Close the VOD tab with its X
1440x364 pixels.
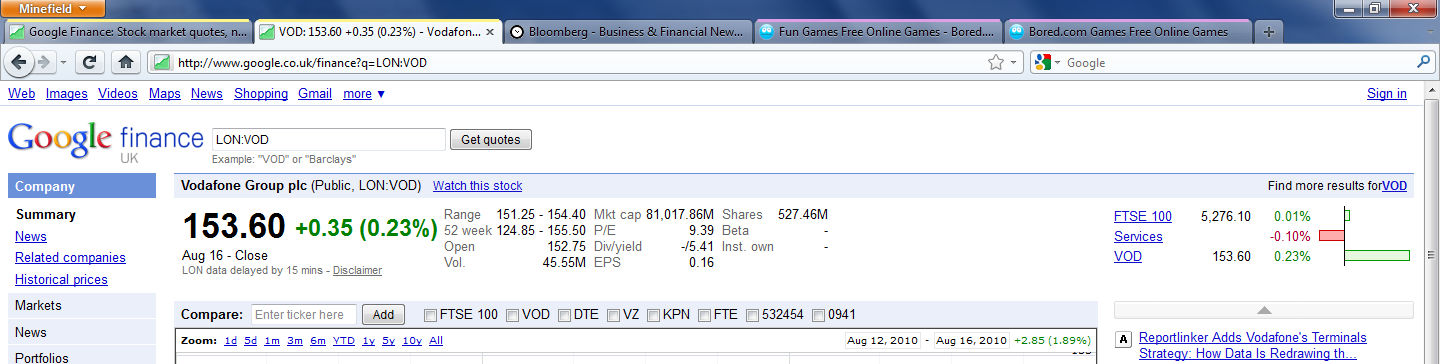coord(490,32)
